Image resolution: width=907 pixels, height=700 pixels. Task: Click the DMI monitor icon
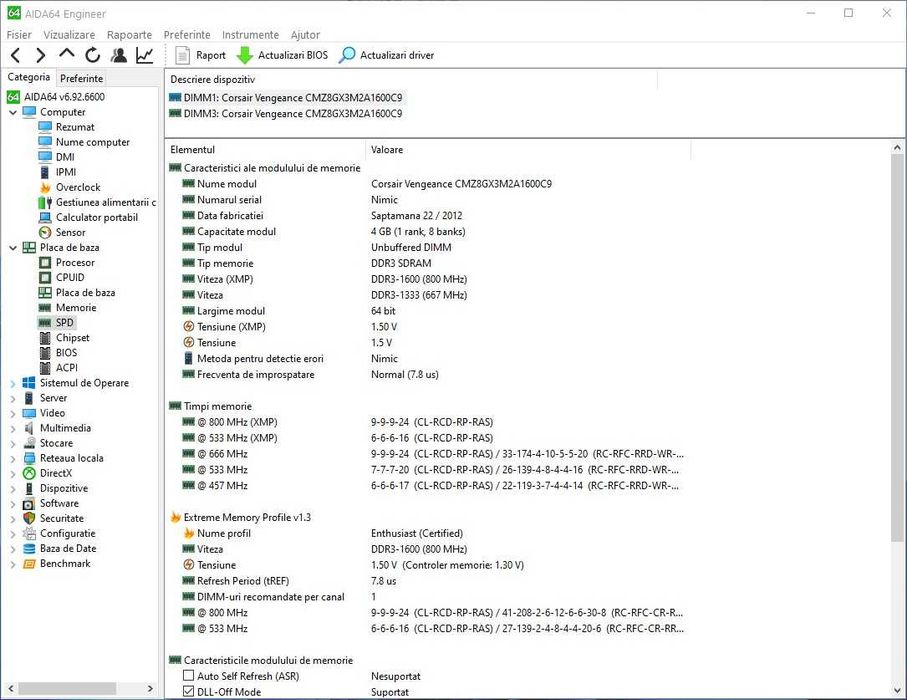coord(45,157)
